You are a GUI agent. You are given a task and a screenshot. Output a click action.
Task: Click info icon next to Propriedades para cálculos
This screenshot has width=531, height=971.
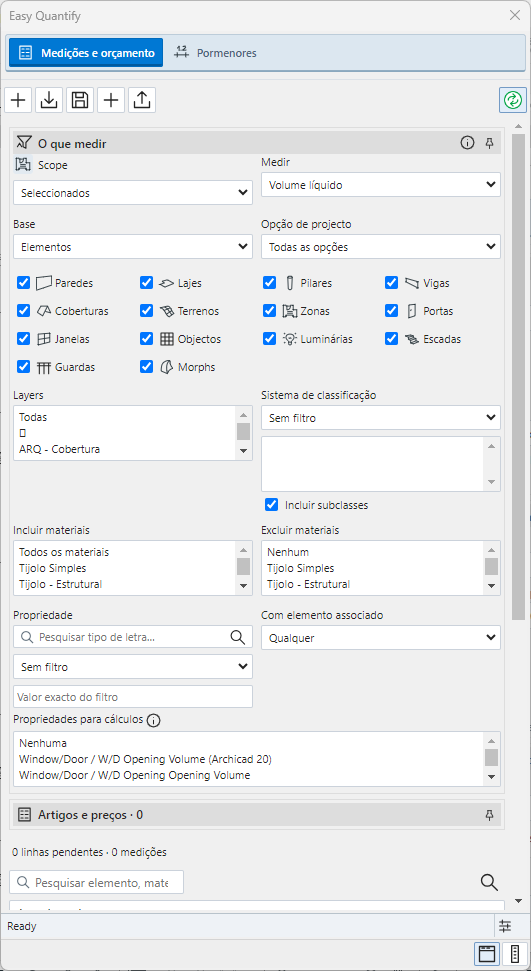click(154, 720)
